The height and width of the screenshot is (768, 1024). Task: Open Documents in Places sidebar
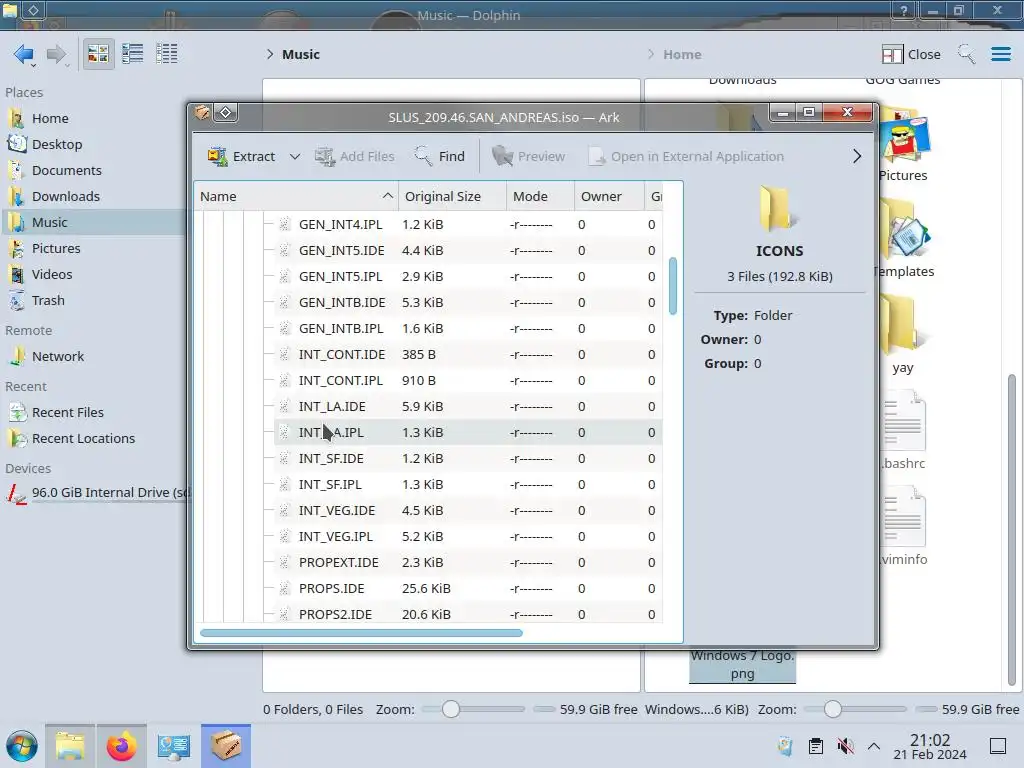(95, 170)
